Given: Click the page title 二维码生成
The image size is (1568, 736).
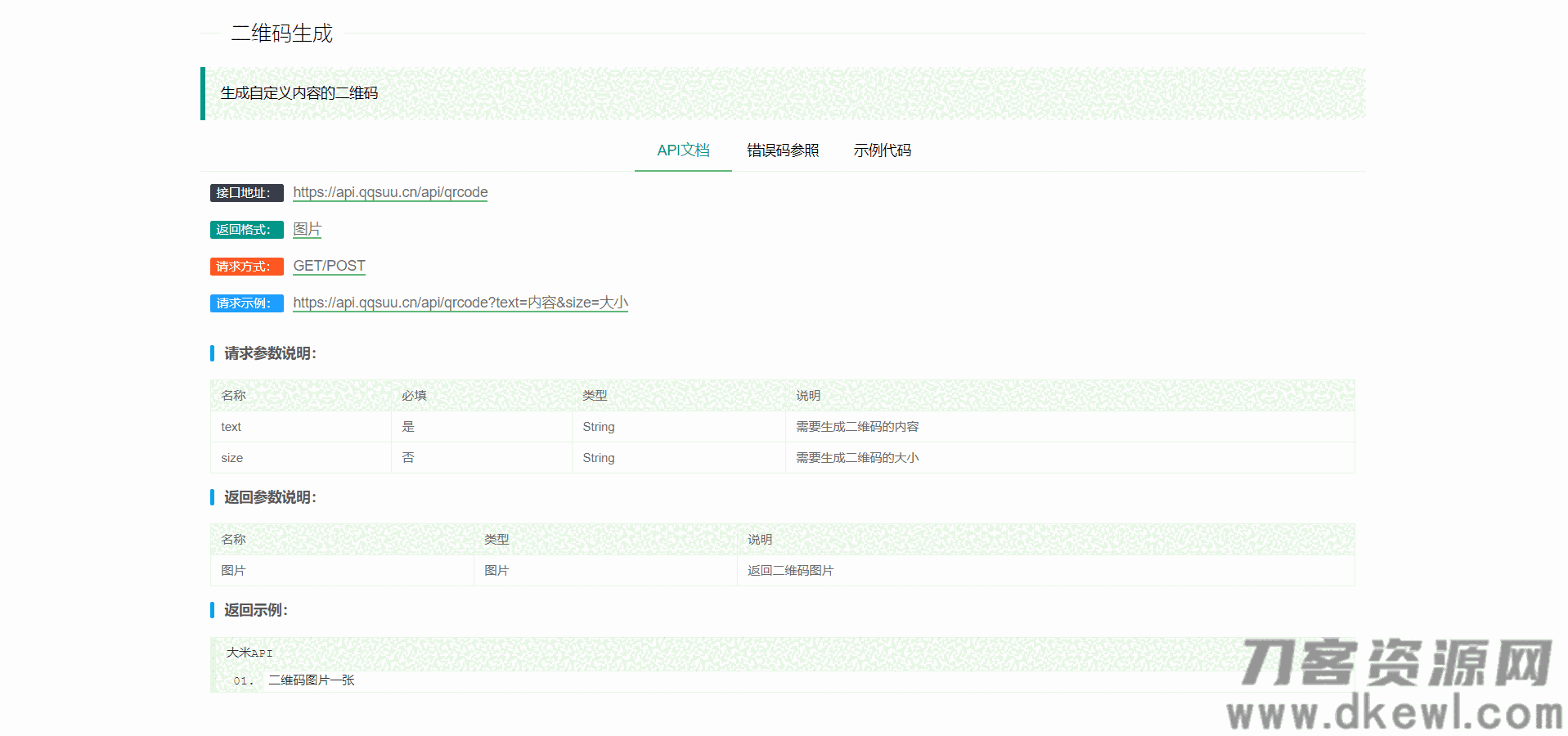Looking at the screenshot, I should [282, 34].
